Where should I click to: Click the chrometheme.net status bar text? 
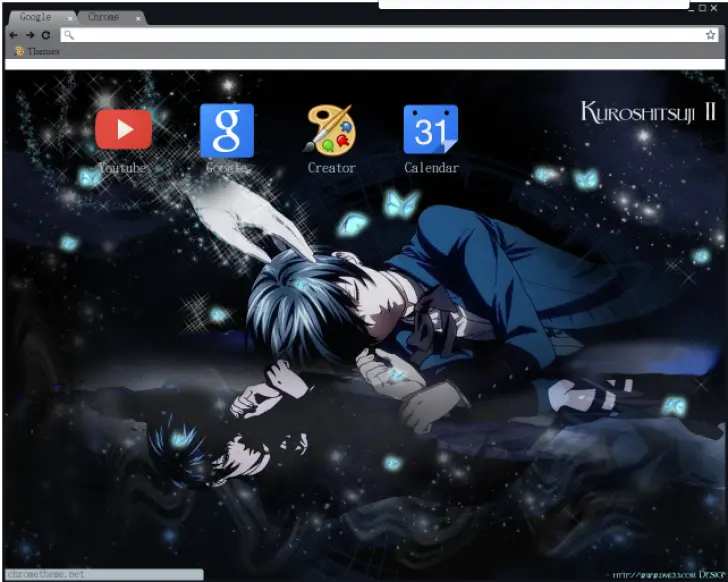(x=46, y=575)
